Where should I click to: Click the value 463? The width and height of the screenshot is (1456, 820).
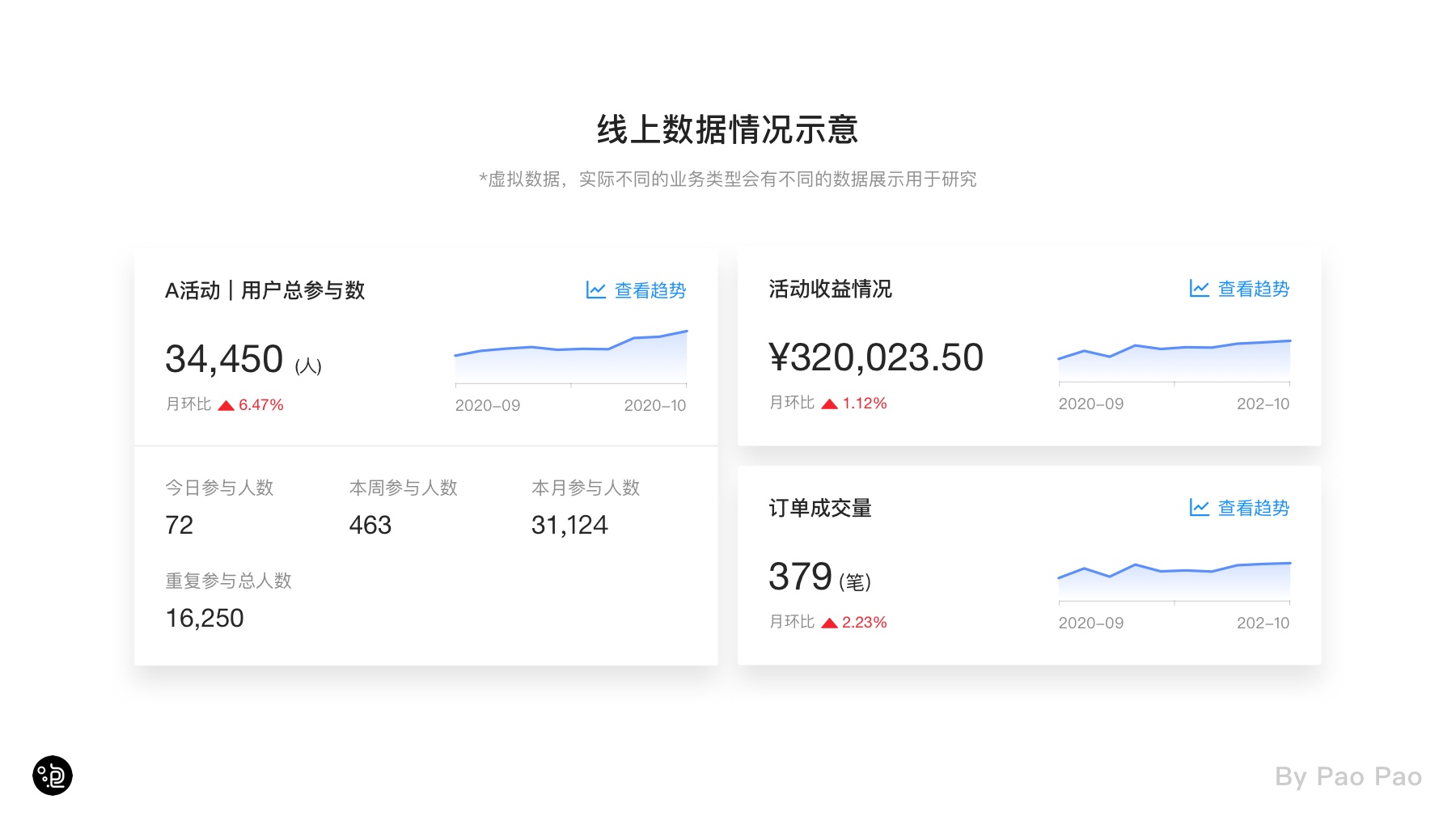tap(370, 526)
